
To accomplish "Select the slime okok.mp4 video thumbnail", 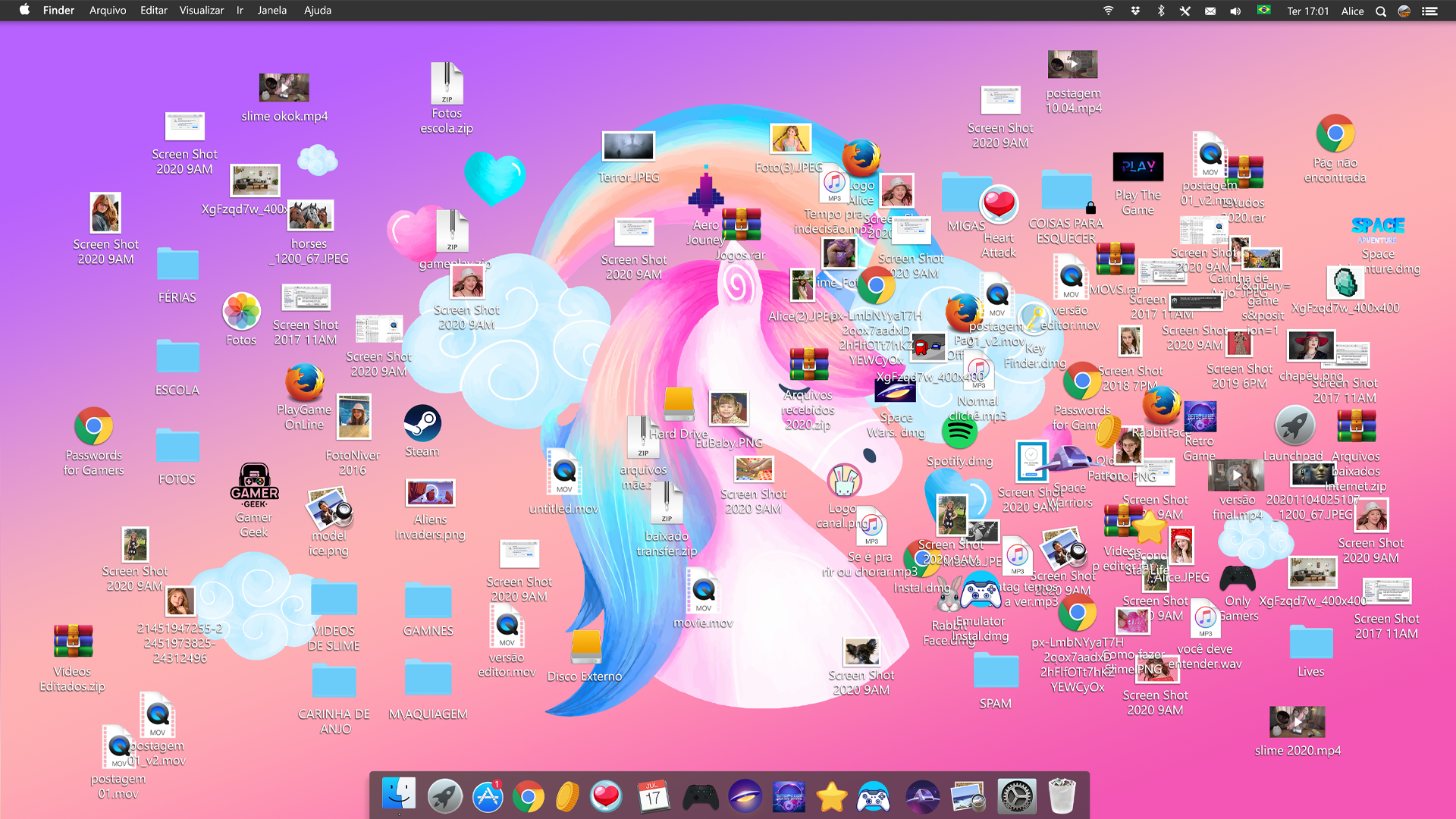I will [x=284, y=87].
